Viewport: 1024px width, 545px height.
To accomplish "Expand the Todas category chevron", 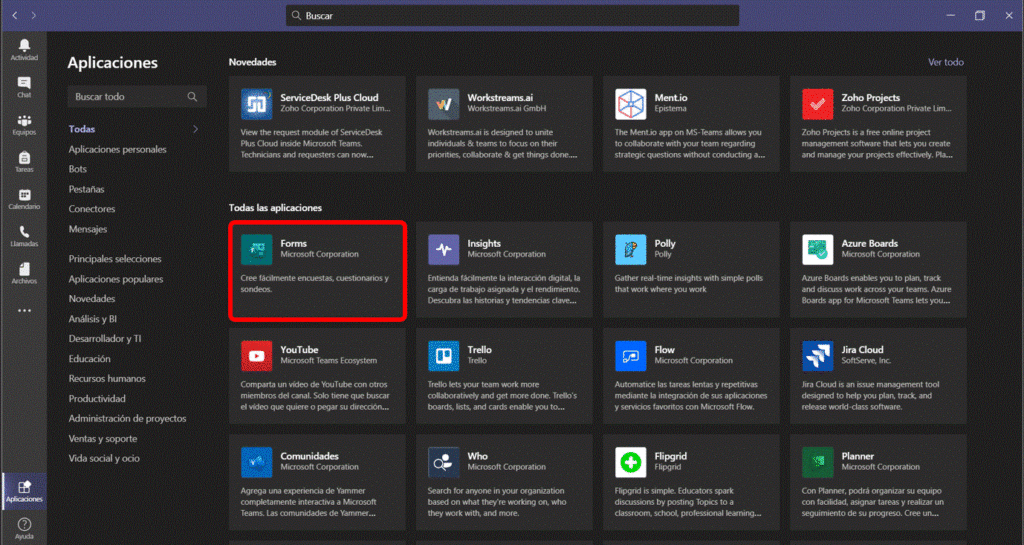I will tap(195, 129).
